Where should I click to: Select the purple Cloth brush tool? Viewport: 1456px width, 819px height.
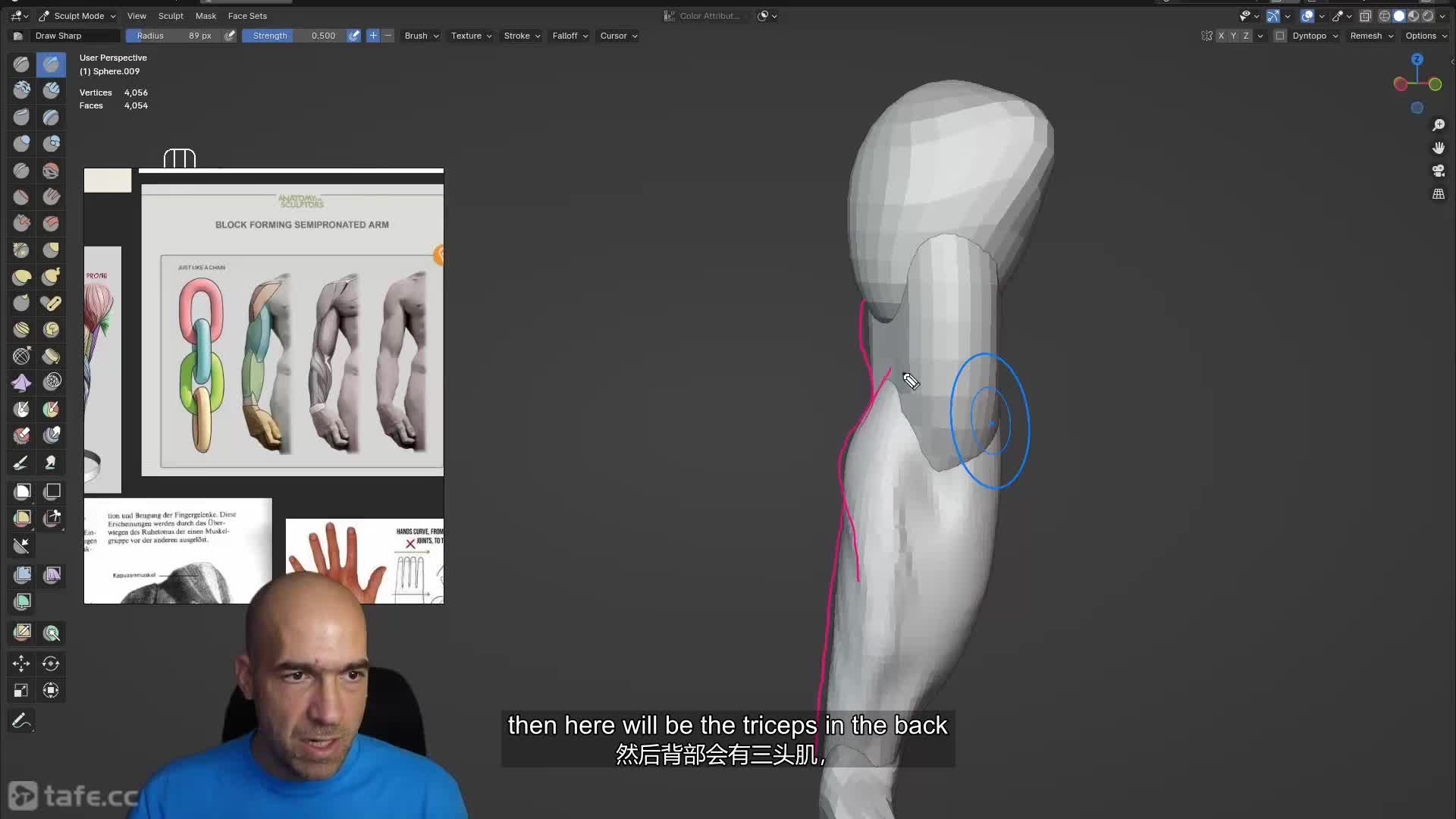(x=21, y=383)
